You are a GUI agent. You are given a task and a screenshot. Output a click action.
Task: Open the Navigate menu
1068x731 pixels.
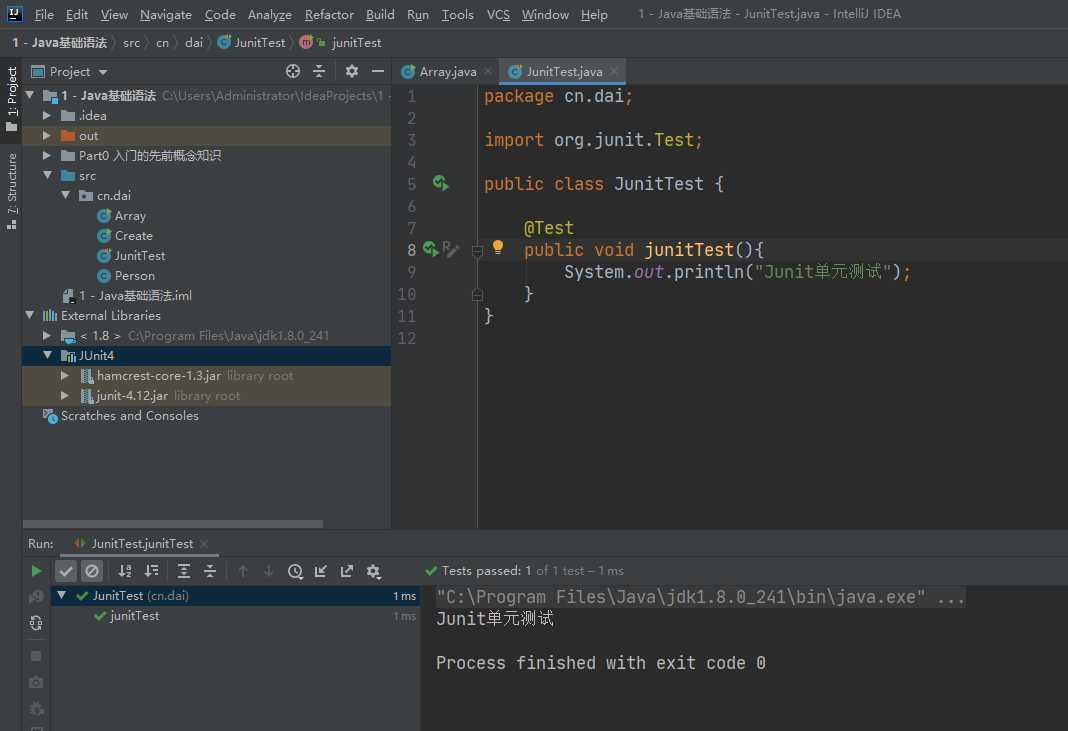pyautogui.click(x=166, y=14)
